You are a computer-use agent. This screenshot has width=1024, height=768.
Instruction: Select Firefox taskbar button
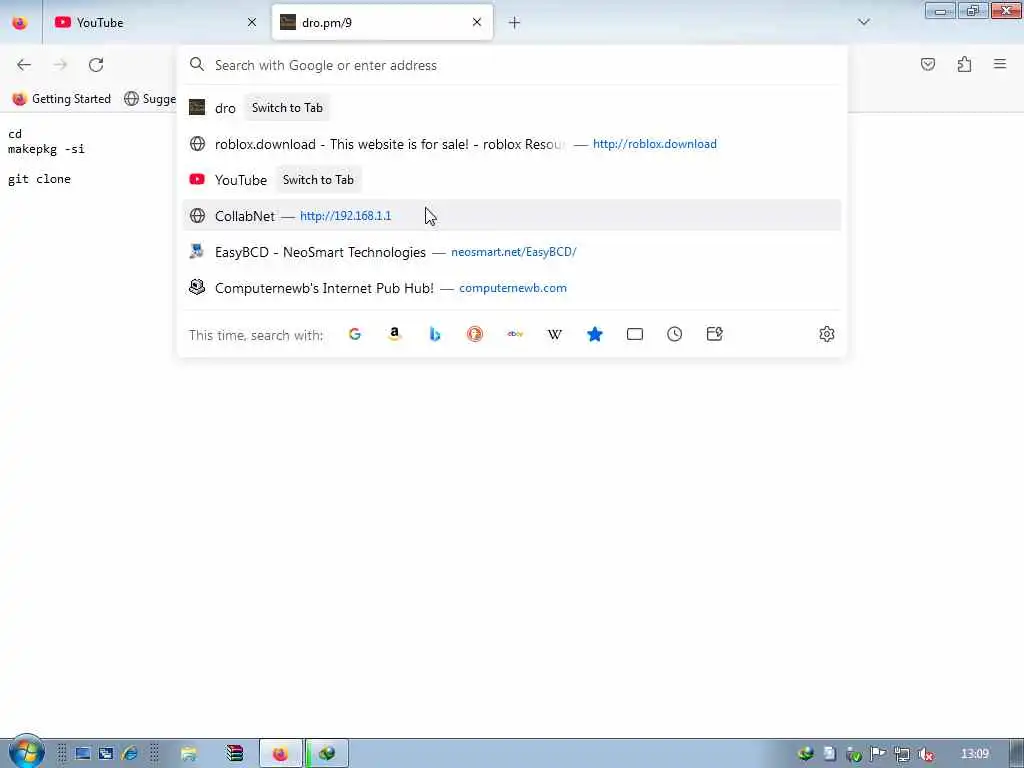[x=280, y=754]
